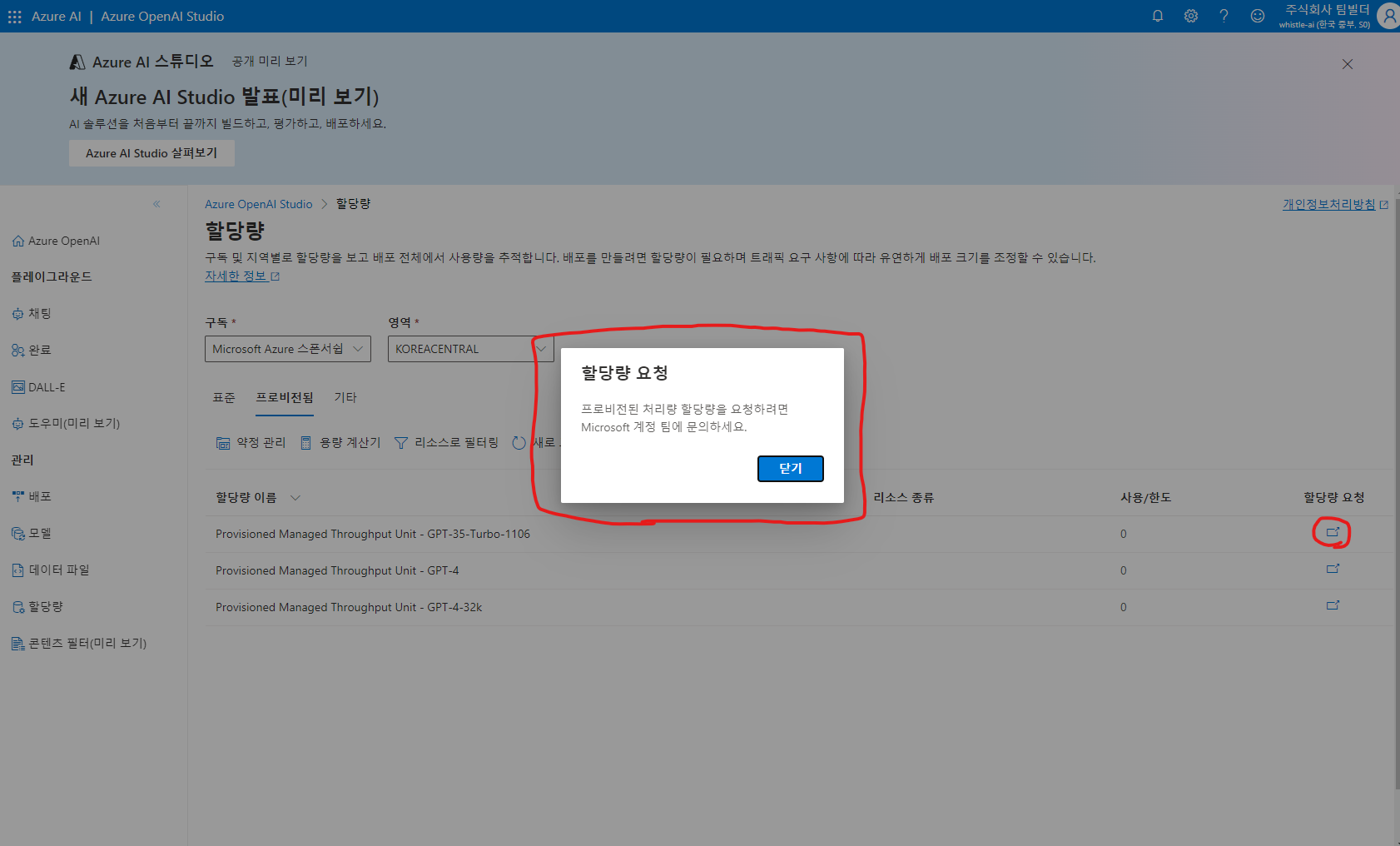Click the feedback smiley icon

1258,16
